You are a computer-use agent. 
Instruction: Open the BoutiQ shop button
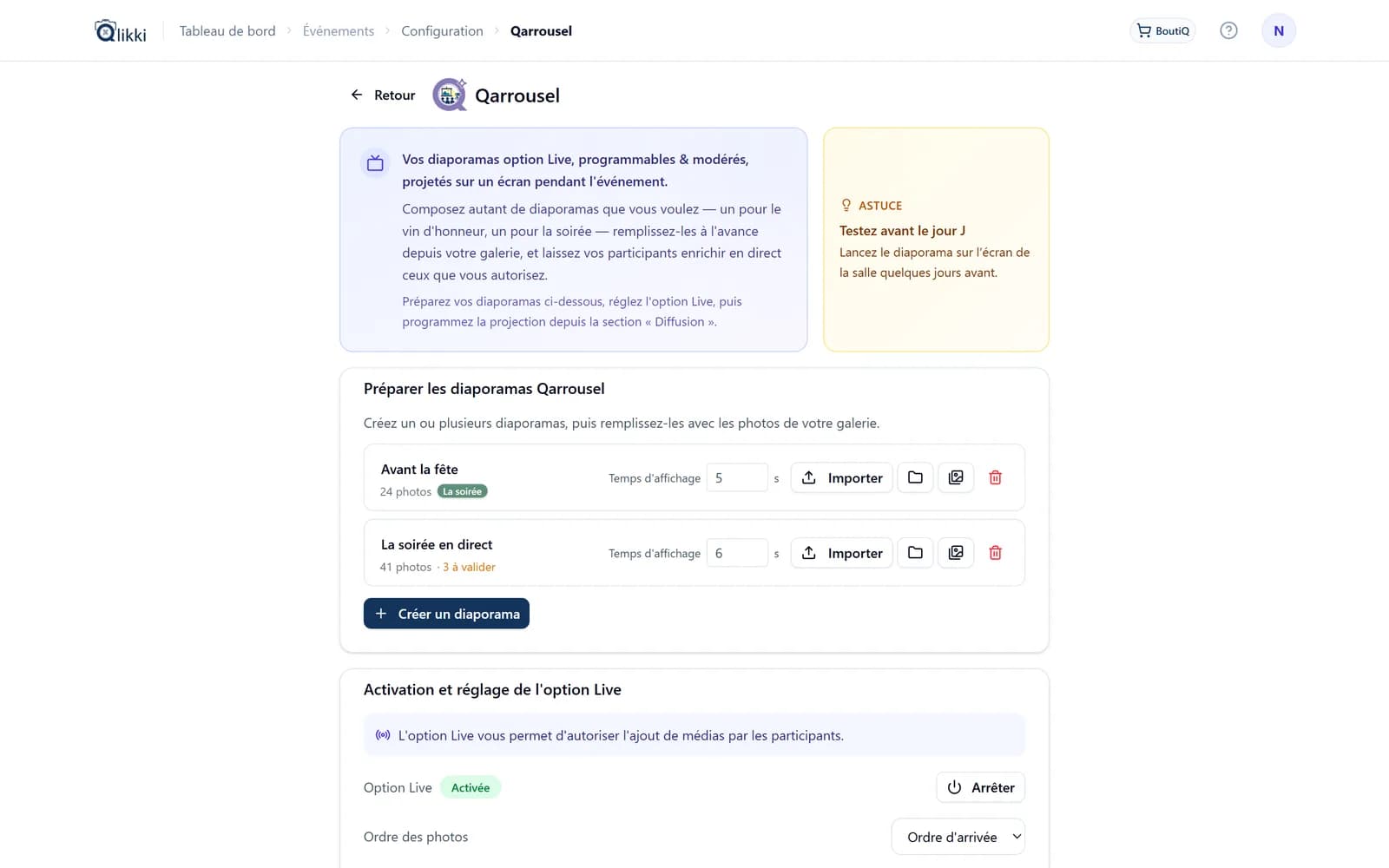1162,30
